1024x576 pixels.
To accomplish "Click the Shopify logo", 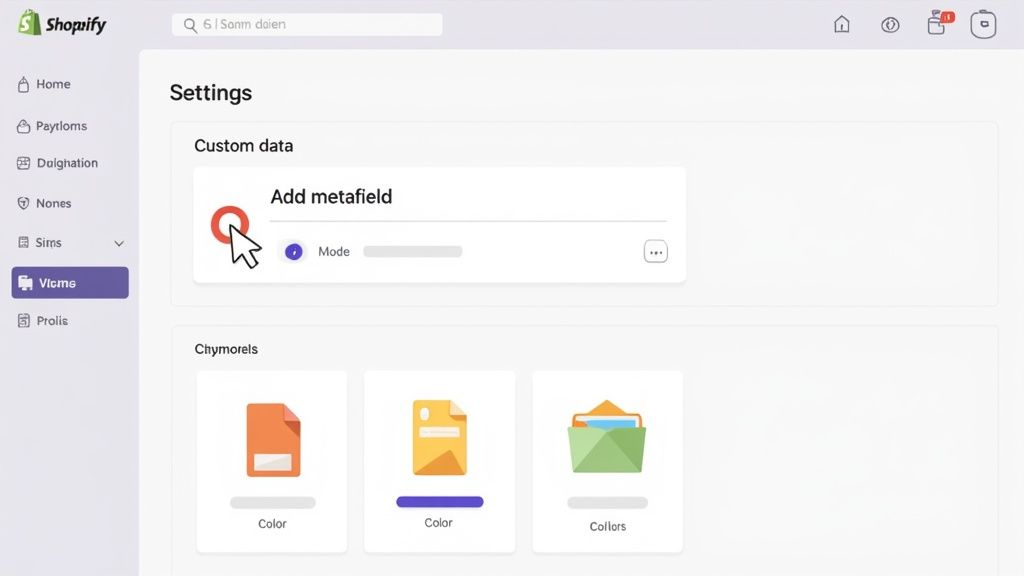I will [x=63, y=23].
